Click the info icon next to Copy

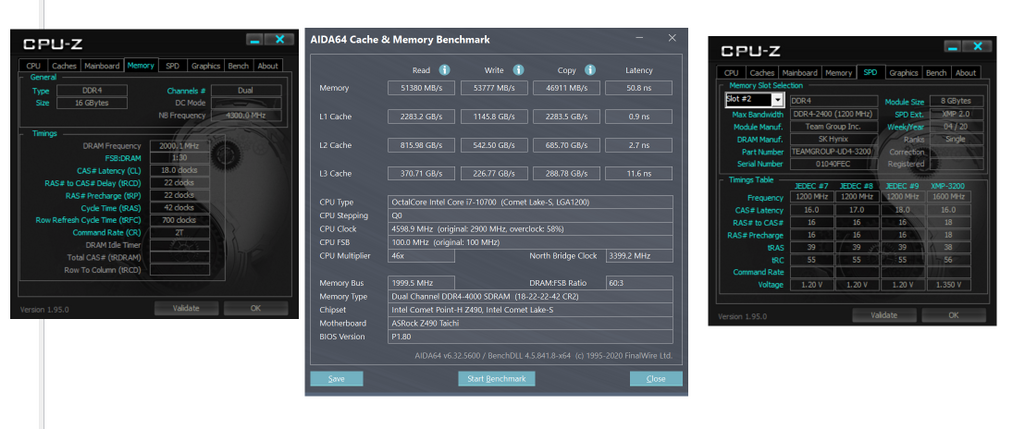click(590, 70)
